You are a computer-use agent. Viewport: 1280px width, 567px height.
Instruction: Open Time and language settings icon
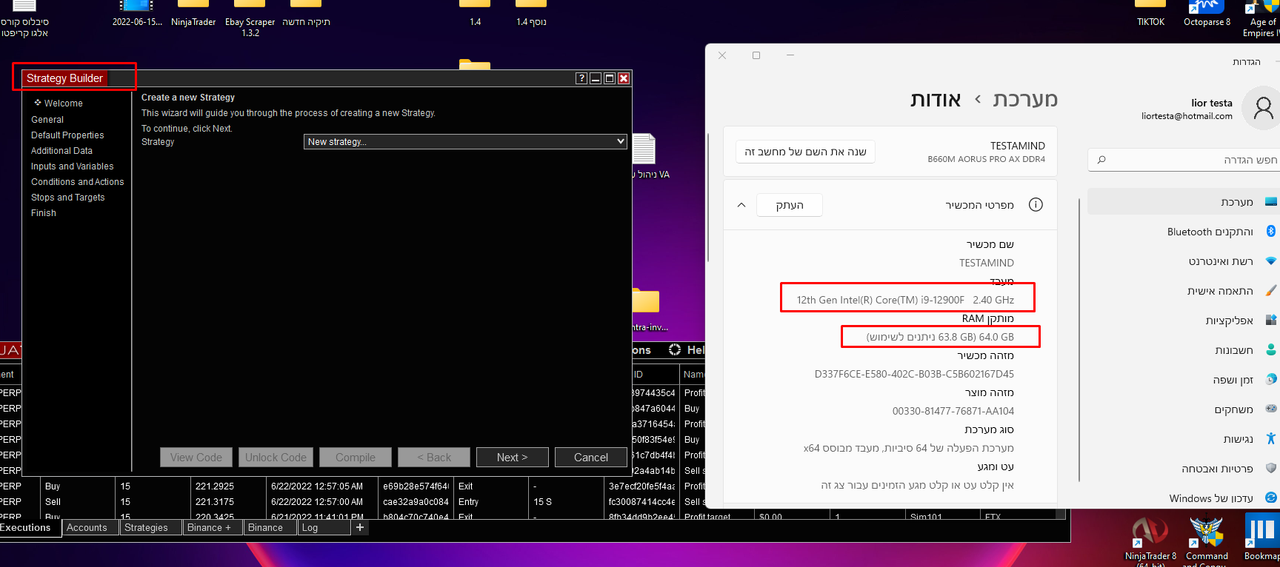coord(1271,380)
